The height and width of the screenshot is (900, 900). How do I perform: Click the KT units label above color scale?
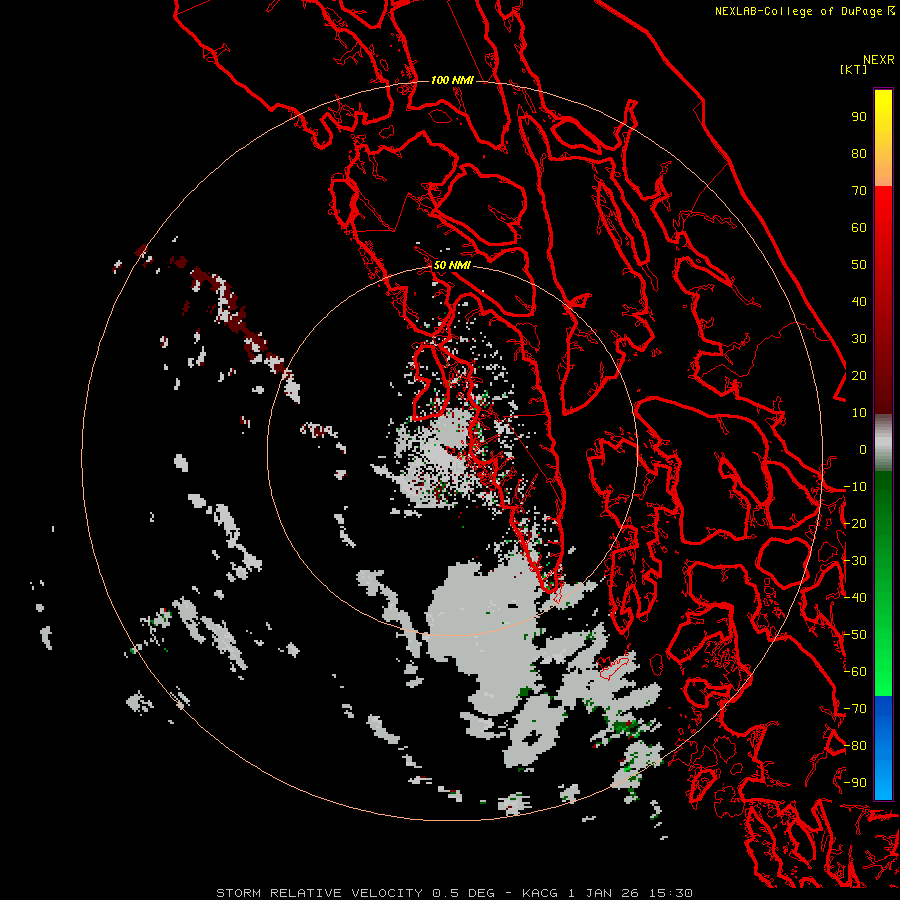click(853, 69)
